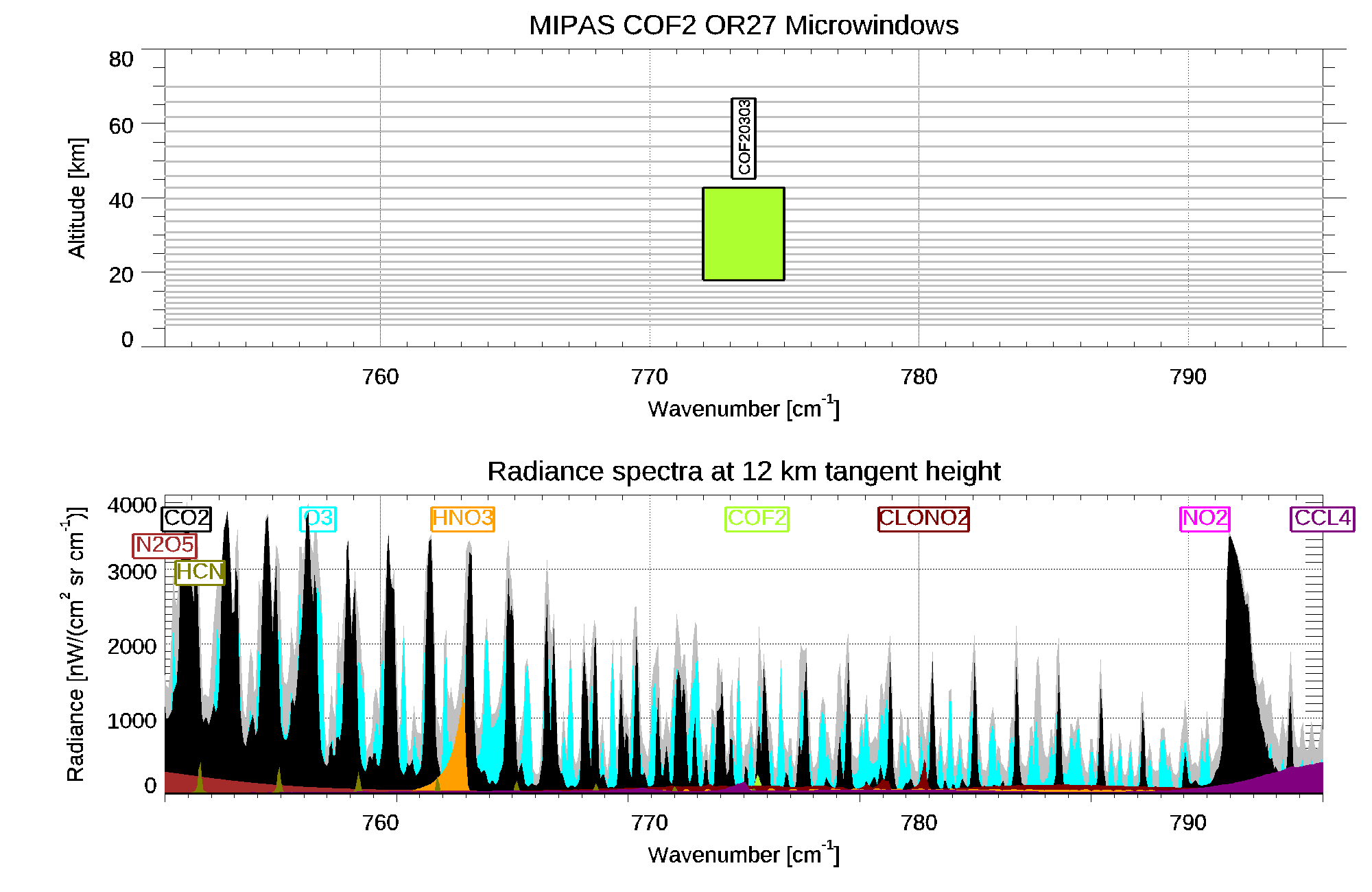Viewport: 1372px width, 892px height.
Task: Click the 780 tick label on top plot
Action: [x=919, y=377]
